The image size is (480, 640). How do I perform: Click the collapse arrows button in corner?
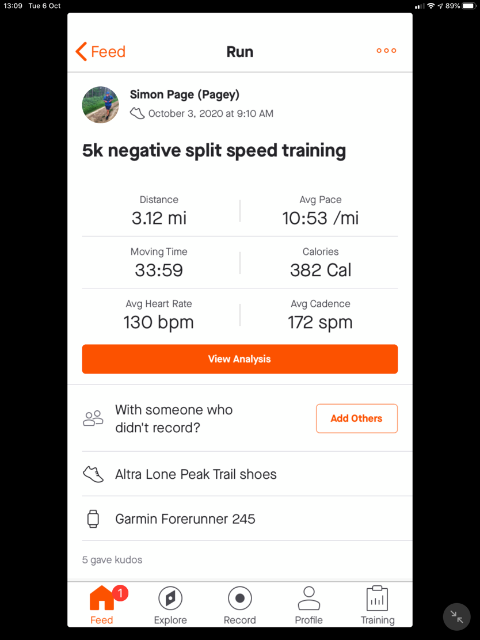[x=456, y=617]
